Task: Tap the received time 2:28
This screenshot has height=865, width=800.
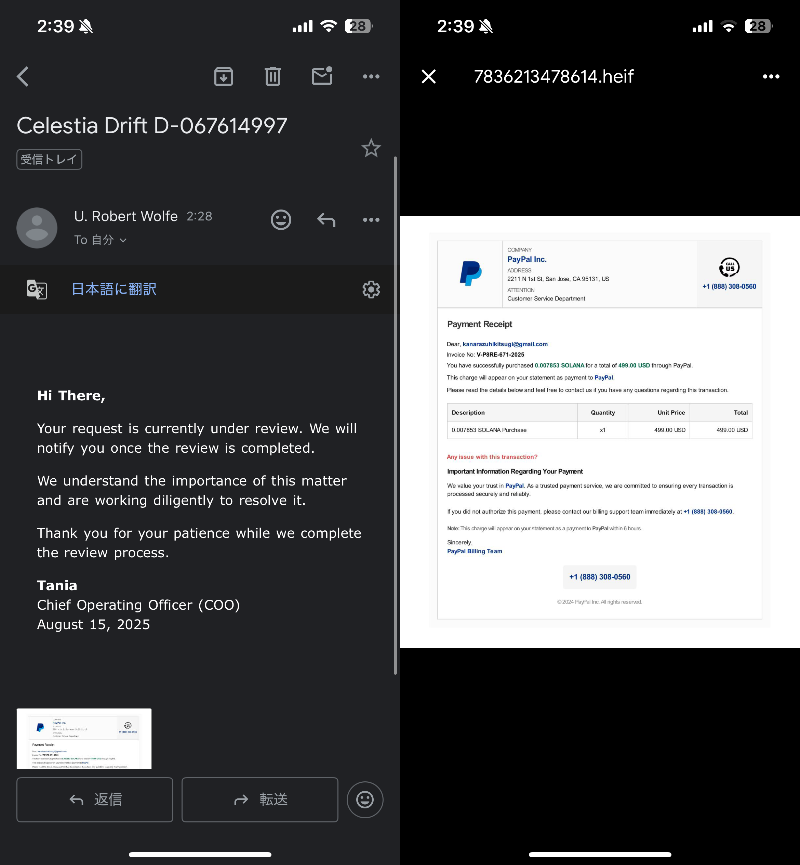Action: (x=199, y=216)
